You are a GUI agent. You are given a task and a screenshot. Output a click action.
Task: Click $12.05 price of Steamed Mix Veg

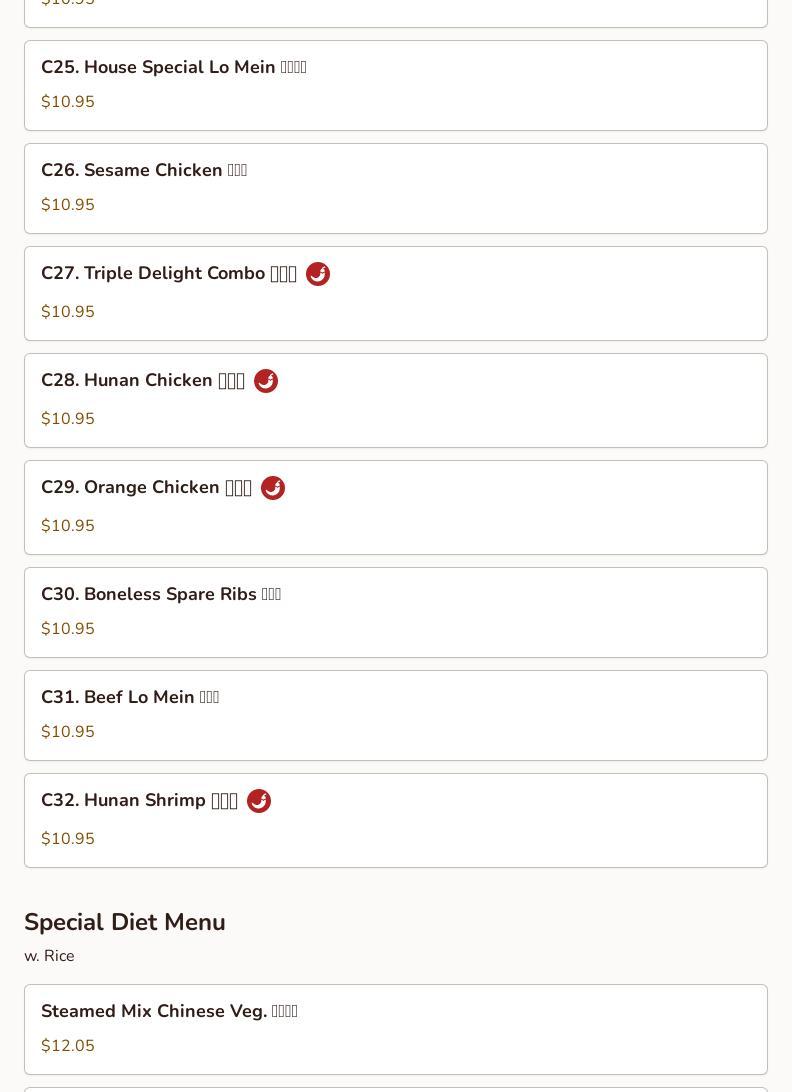(x=68, y=1046)
